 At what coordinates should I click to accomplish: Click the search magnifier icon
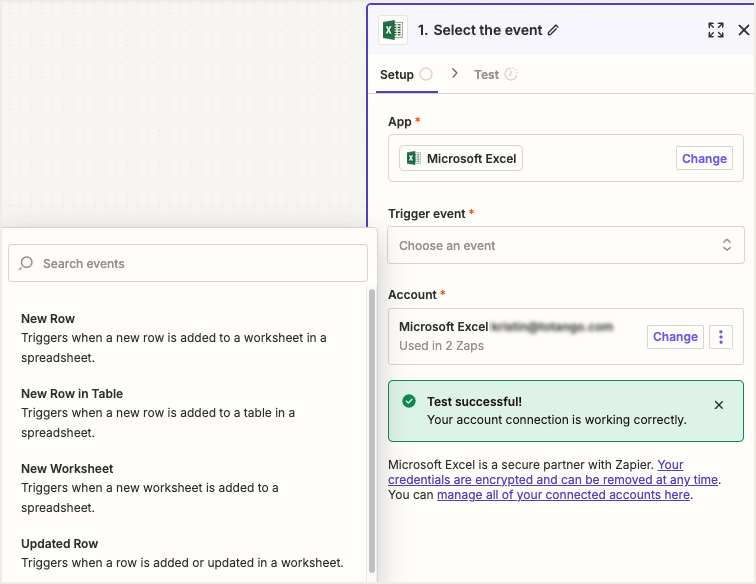point(26,263)
